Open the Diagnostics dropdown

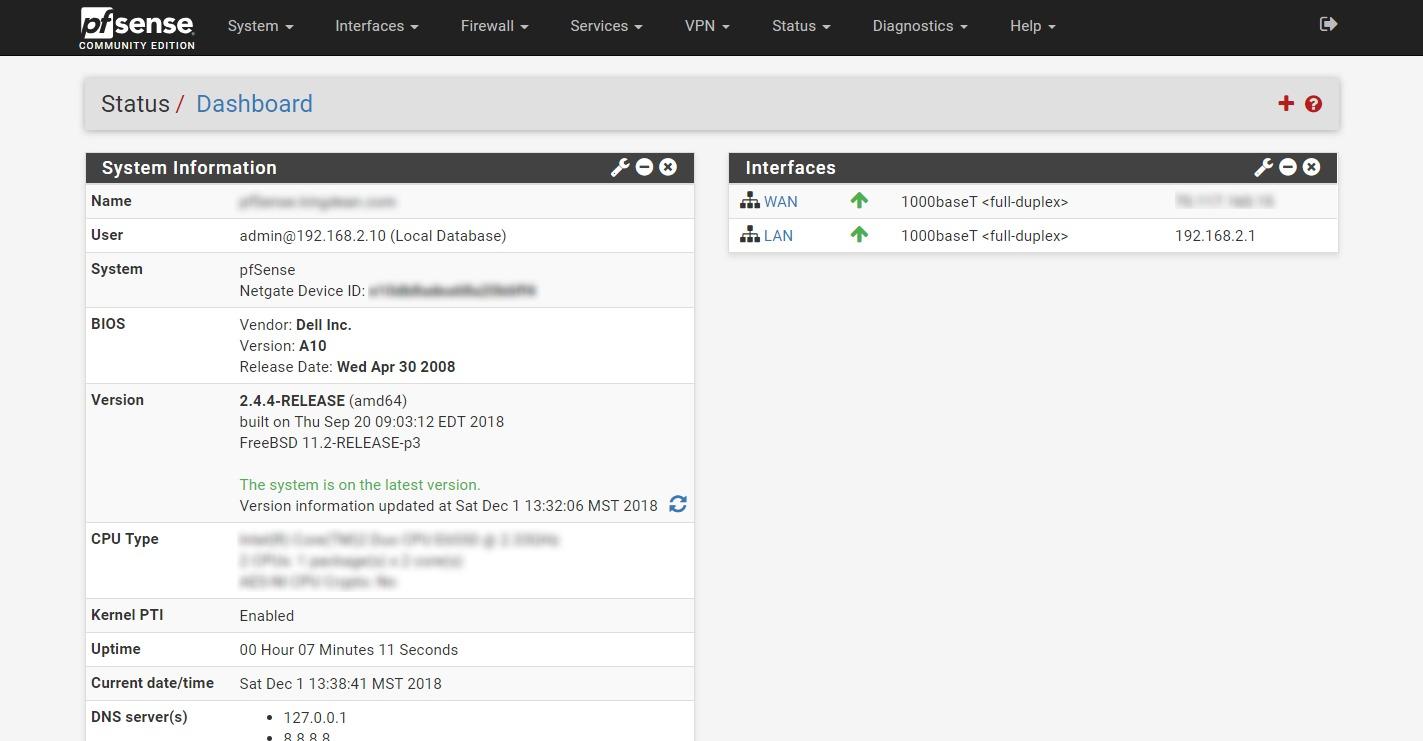[x=918, y=26]
